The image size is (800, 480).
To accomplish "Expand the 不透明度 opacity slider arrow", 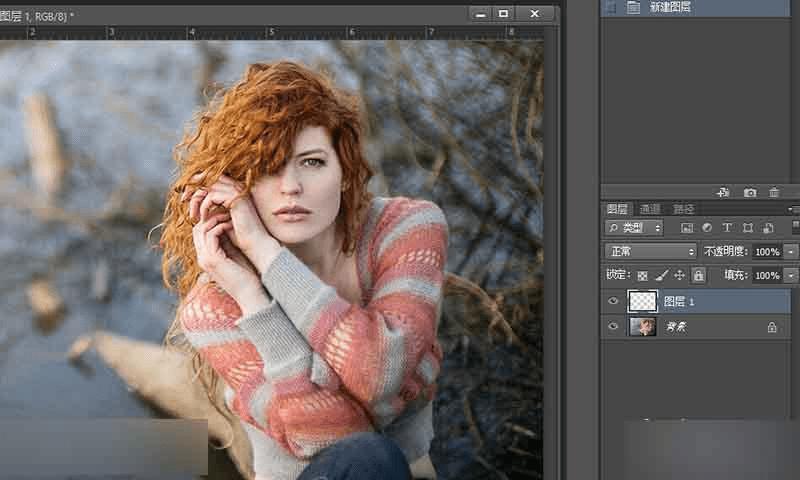I will pyautogui.click(x=791, y=251).
